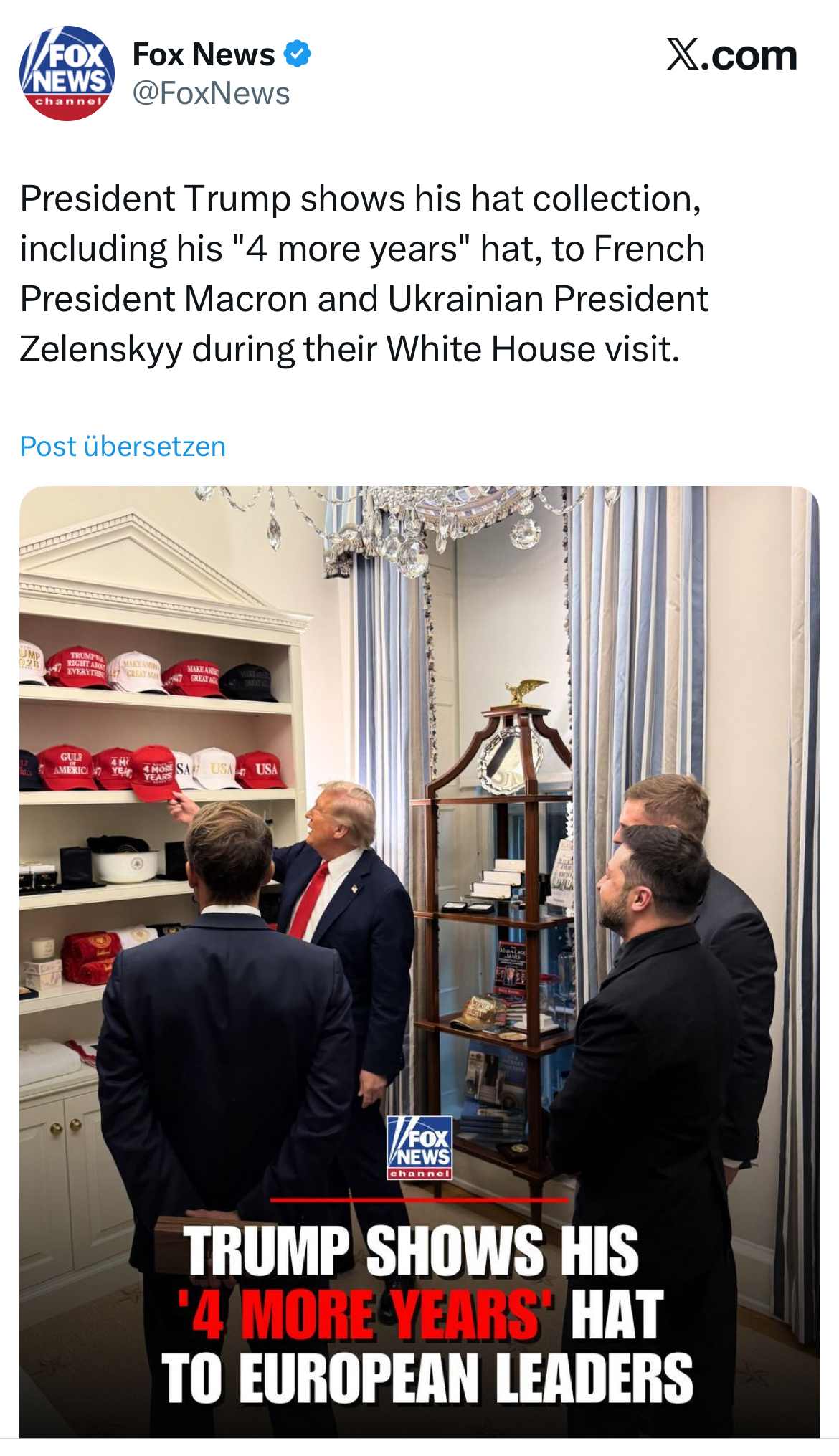Translate the post via "Post übersetzen"
The height and width of the screenshot is (1456, 839).
tap(123, 447)
